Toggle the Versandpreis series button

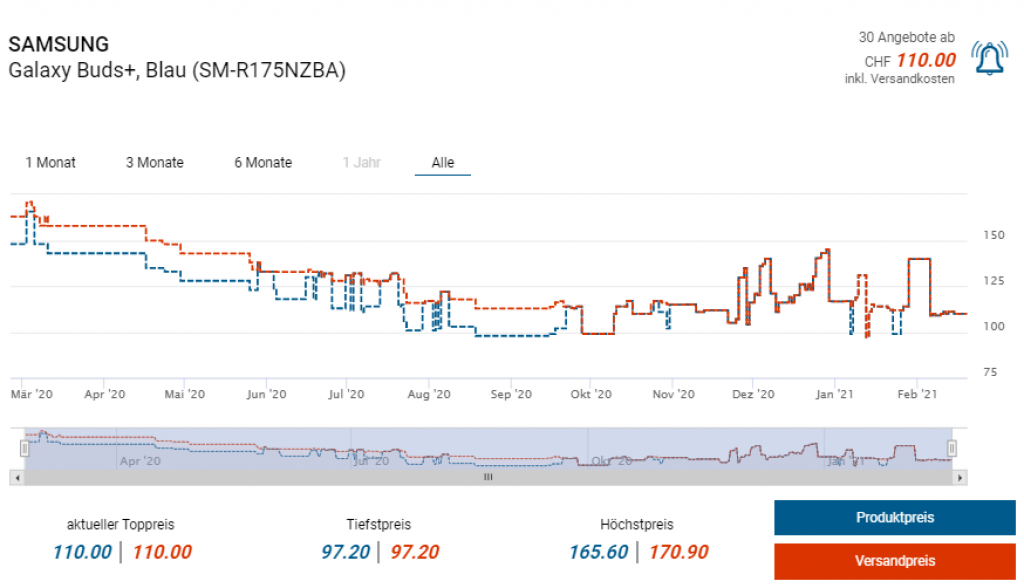[894, 561]
